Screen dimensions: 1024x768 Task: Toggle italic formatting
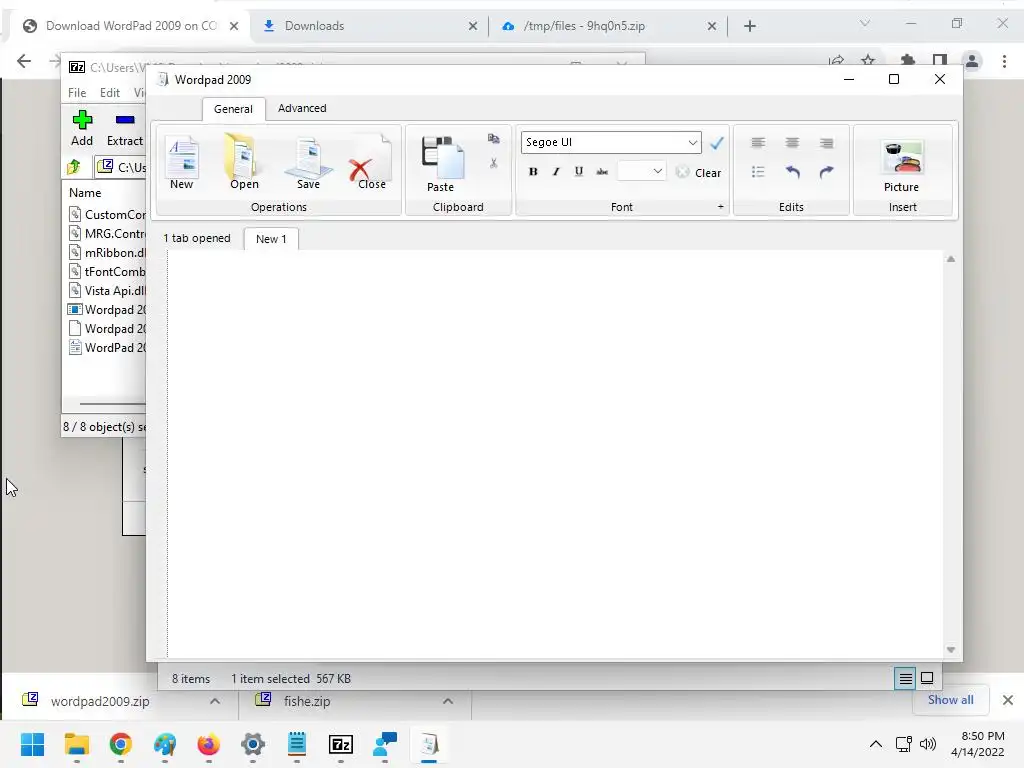click(556, 172)
